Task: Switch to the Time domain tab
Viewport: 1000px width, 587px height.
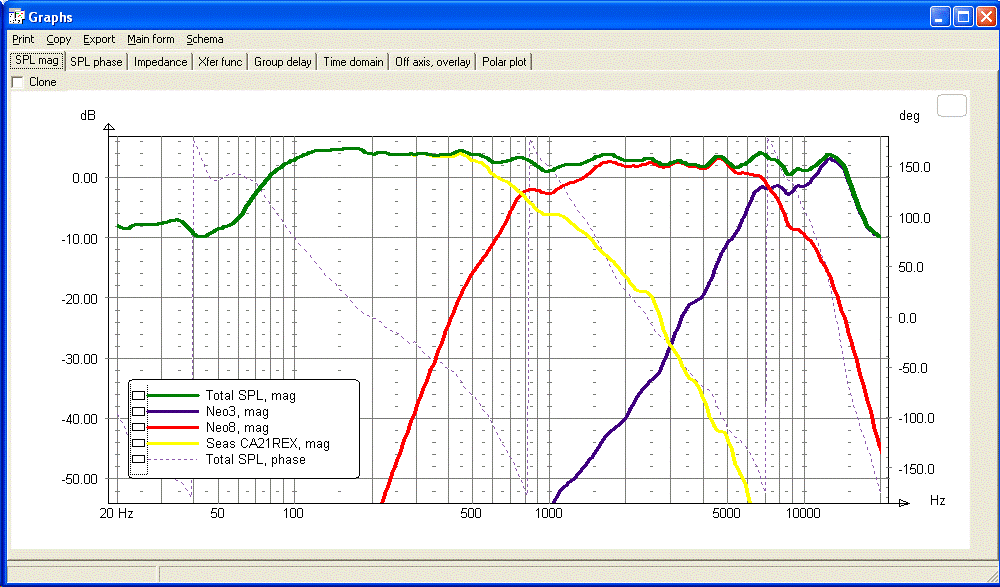Action: pyautogui.click(x=353, y=62)
